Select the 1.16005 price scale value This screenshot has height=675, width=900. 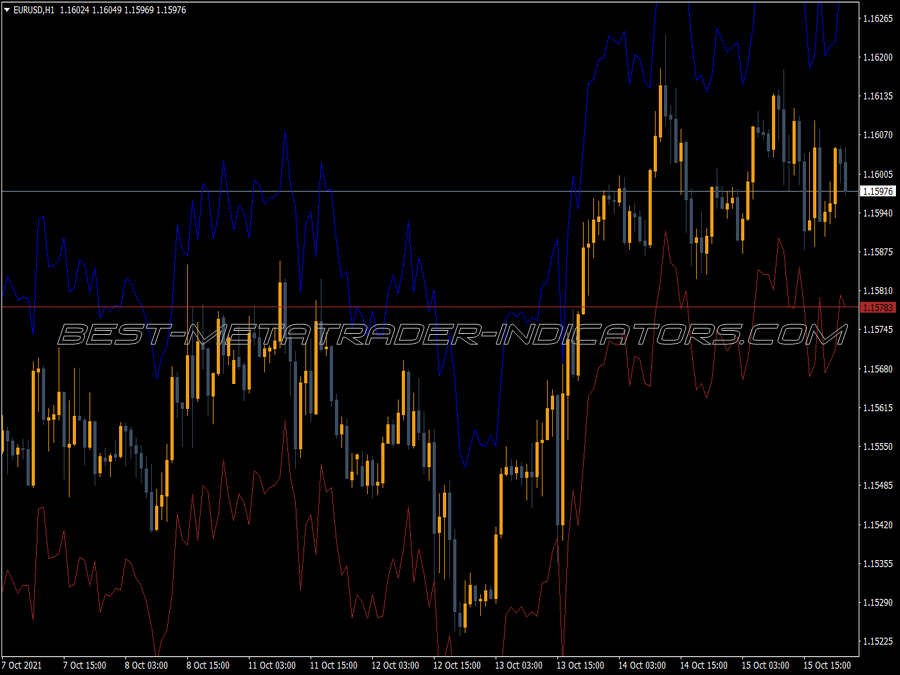click(x=878, y=174)
